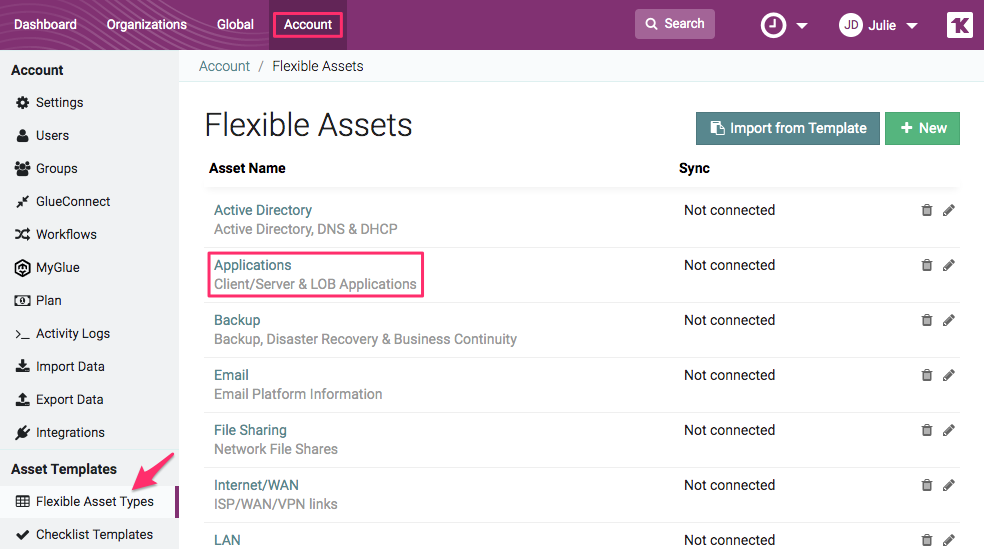The image size is (984, 549).
Task: Click the GlueConnect plug icon
Action: 23,201
